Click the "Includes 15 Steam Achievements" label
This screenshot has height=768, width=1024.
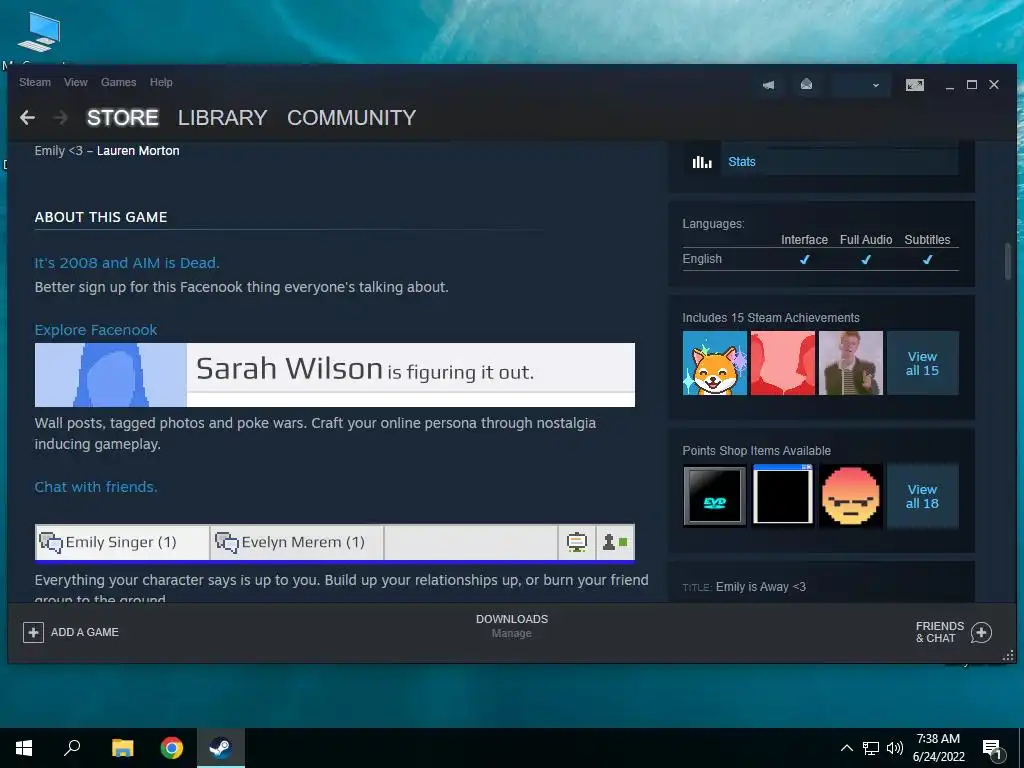[771, 318]
